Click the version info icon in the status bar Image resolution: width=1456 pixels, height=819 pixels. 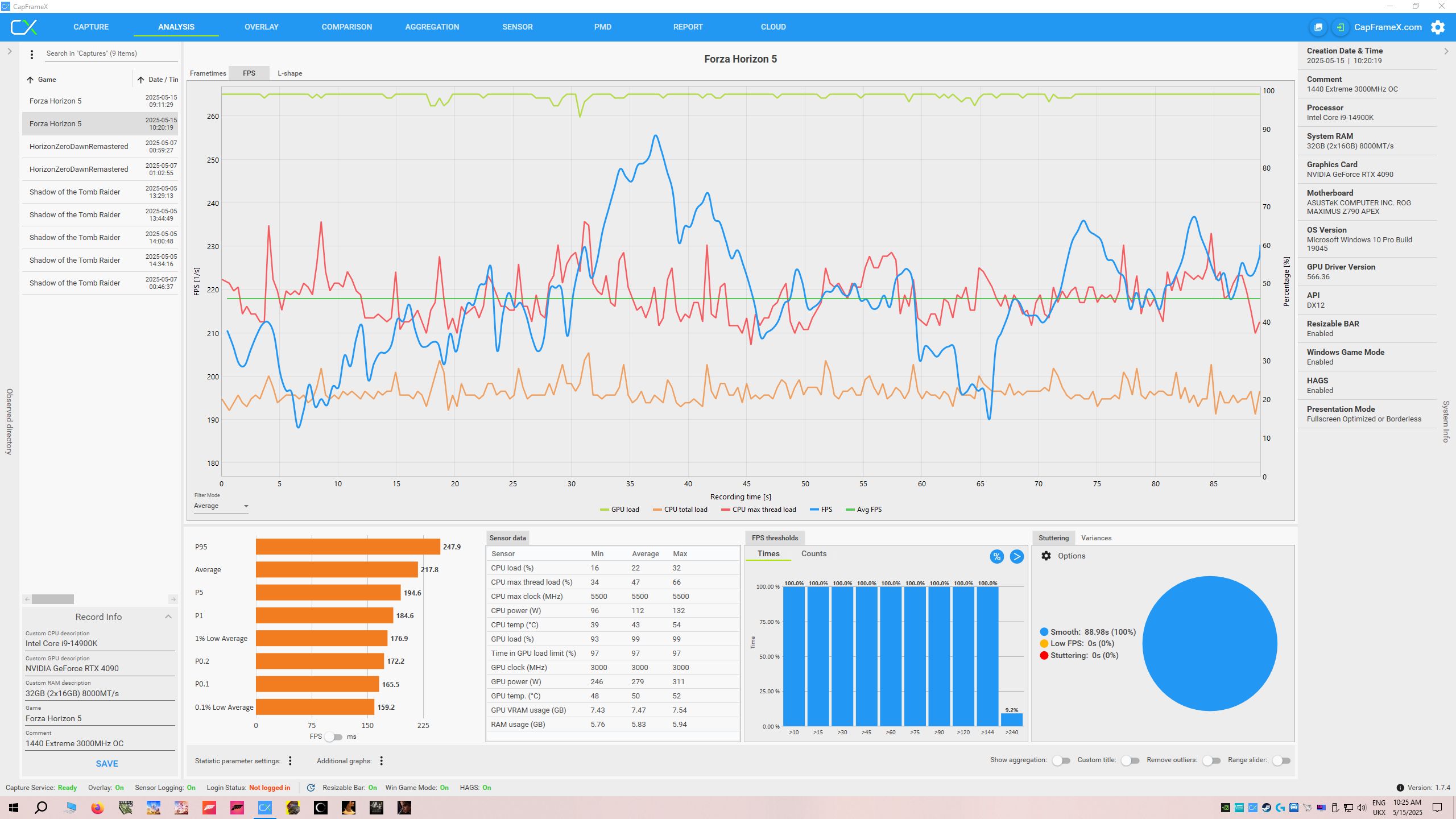(1400, 788)
